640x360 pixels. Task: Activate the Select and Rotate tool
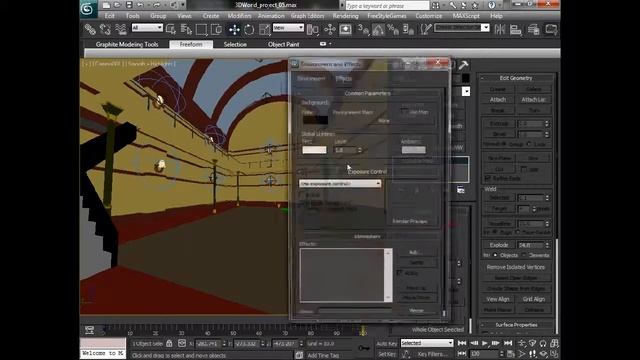(x=249, y=29)
